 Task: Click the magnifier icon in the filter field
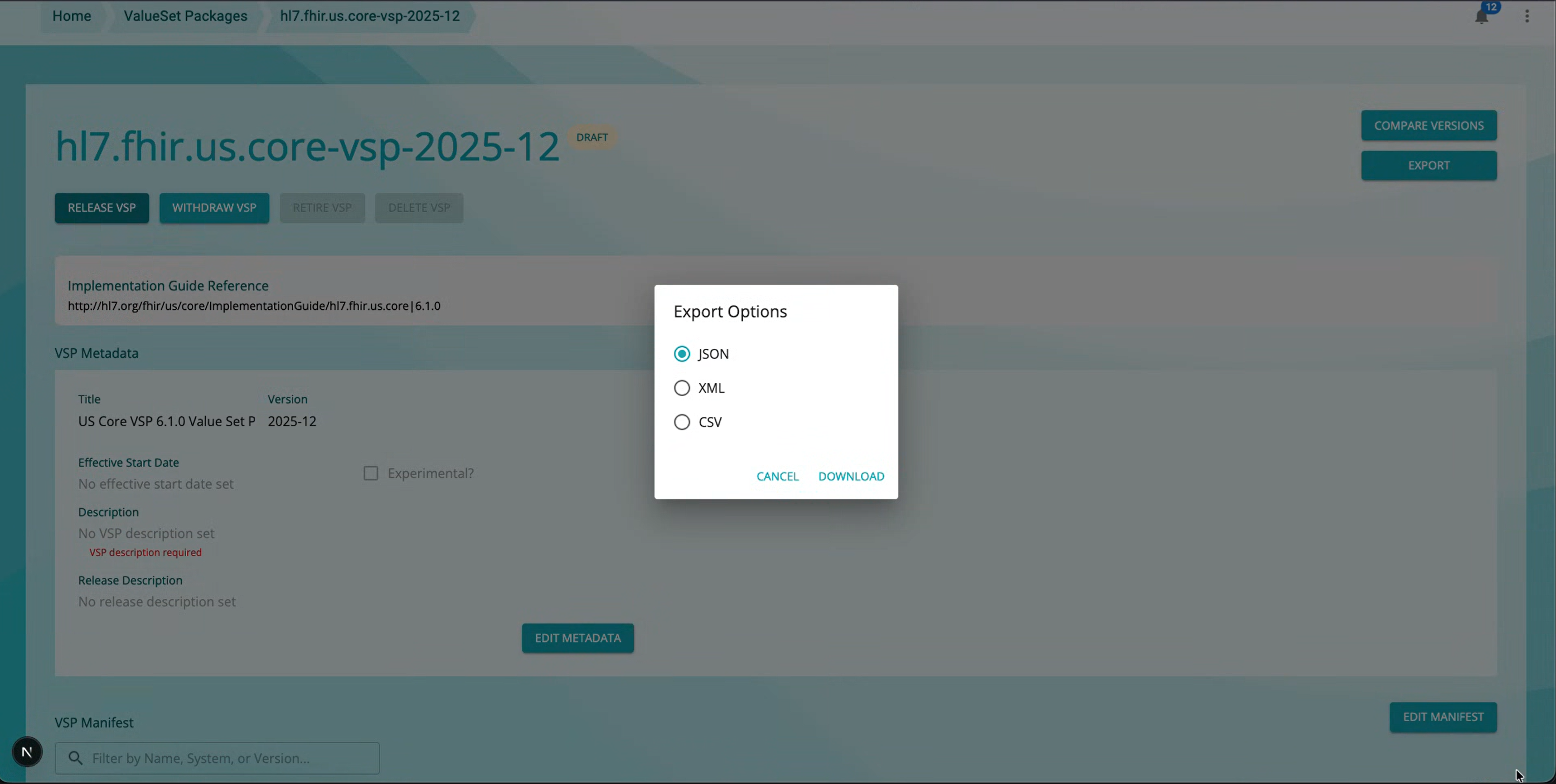point(75,757)
